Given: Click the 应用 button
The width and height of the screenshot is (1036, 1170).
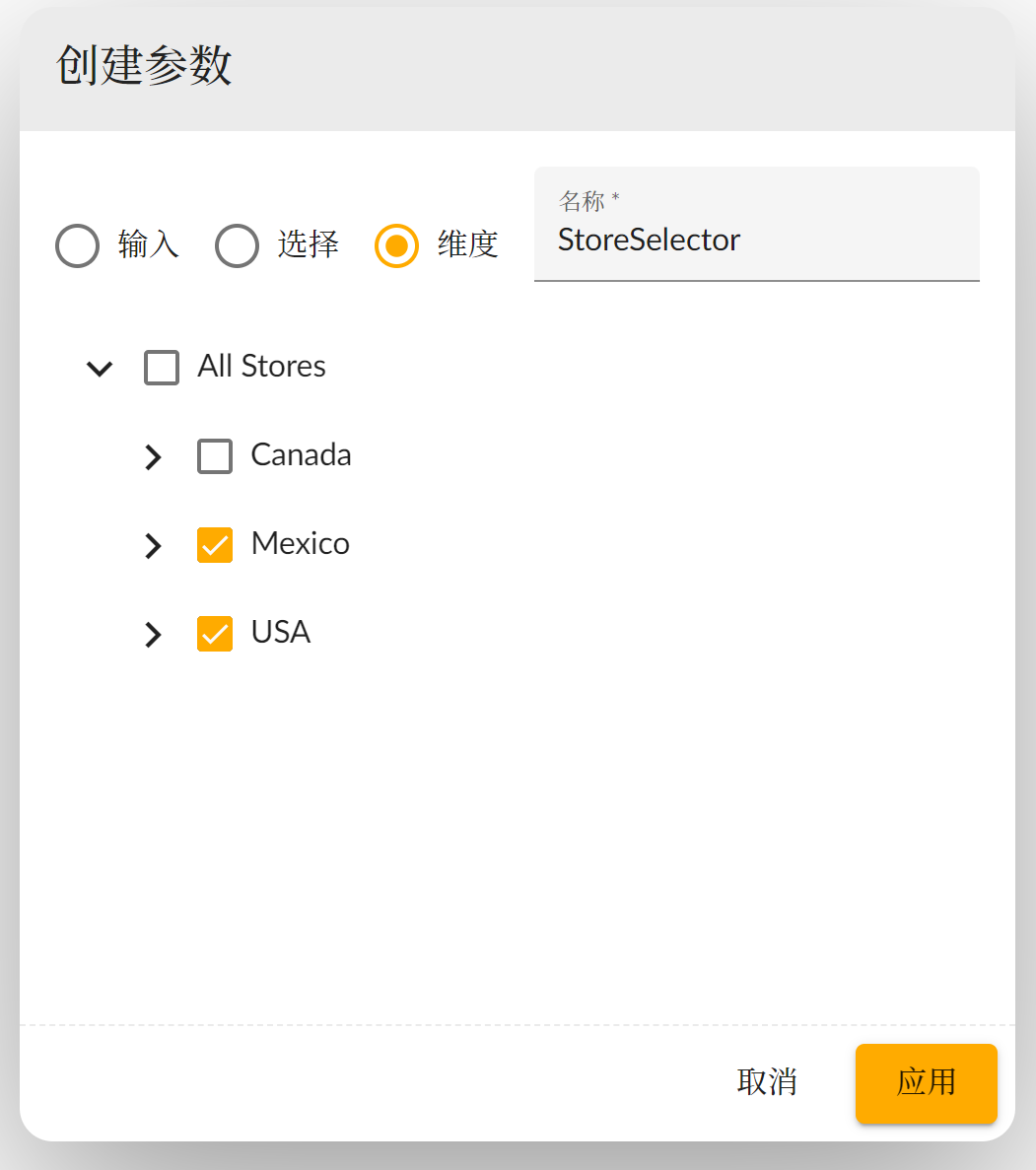Looking at the screenshot, I should tap(926, 1082).
